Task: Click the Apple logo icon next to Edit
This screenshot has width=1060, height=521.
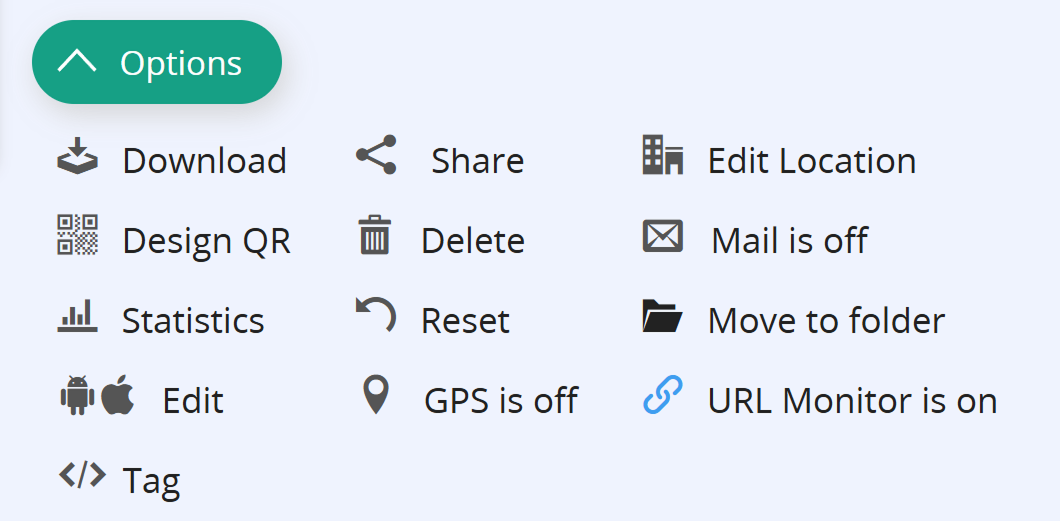Action: [x=117, y=396]
